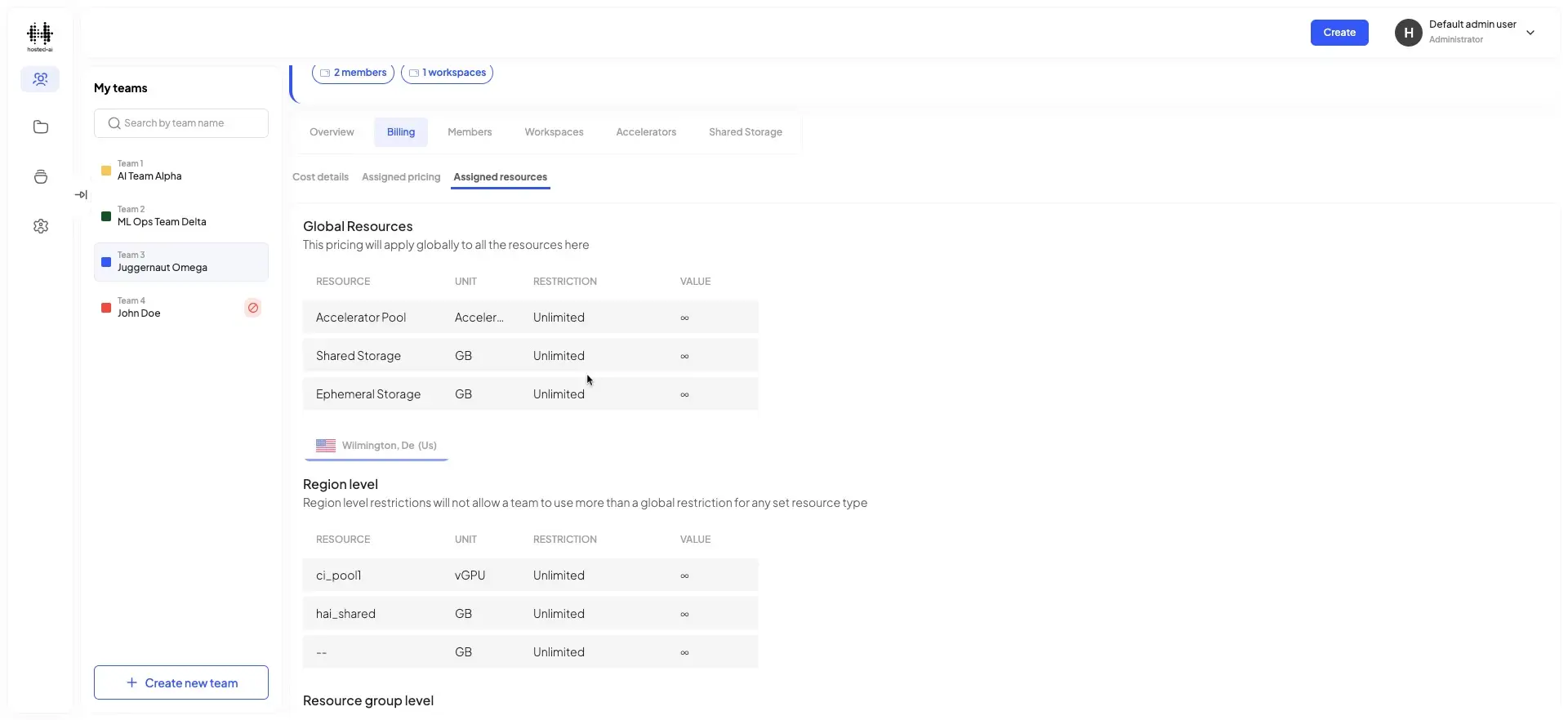Click Unlimited restriction for Accelerator Pool

click(x=559, y=318)
